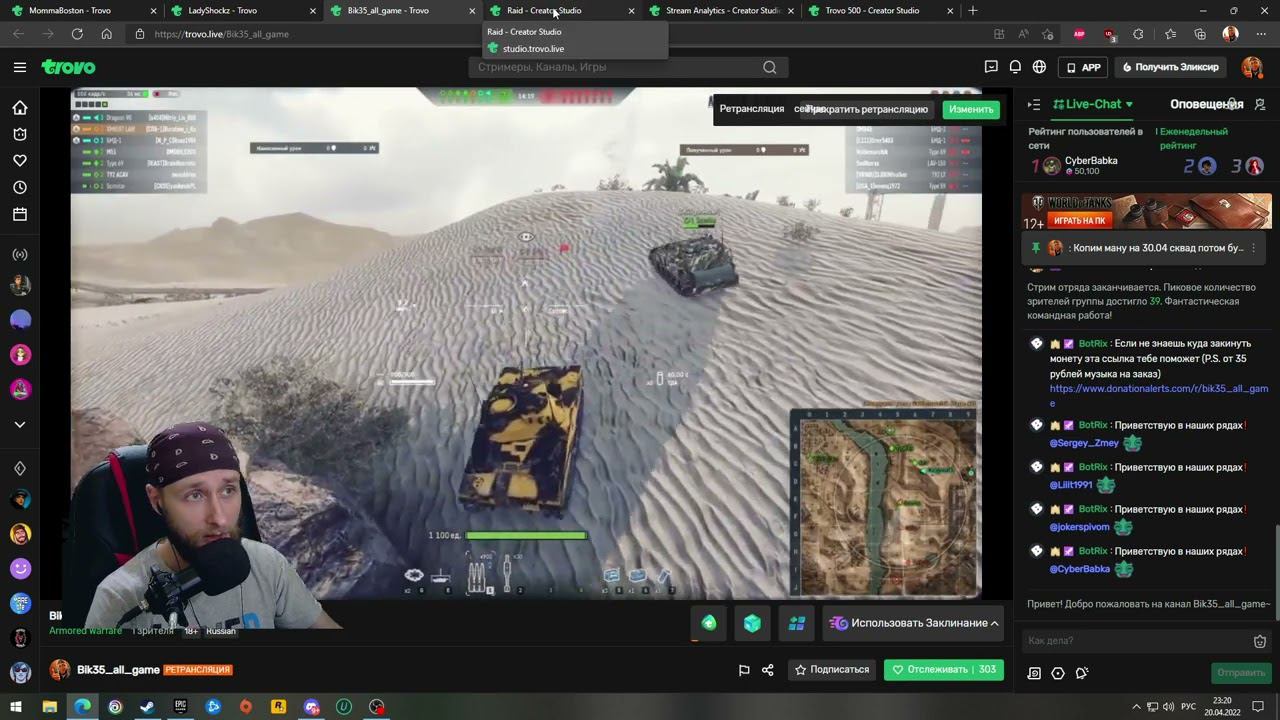Click the Отправить send button

pyautogui.click(x=1241, y=673)
